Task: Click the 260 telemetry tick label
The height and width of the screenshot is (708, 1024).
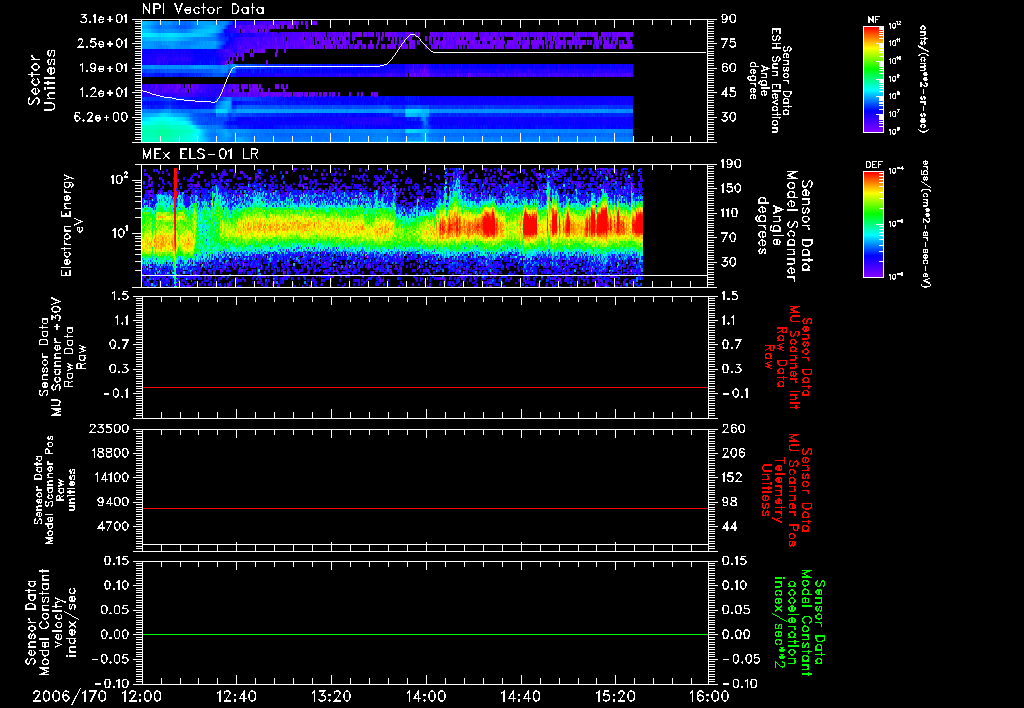Action: coord(732,428)
